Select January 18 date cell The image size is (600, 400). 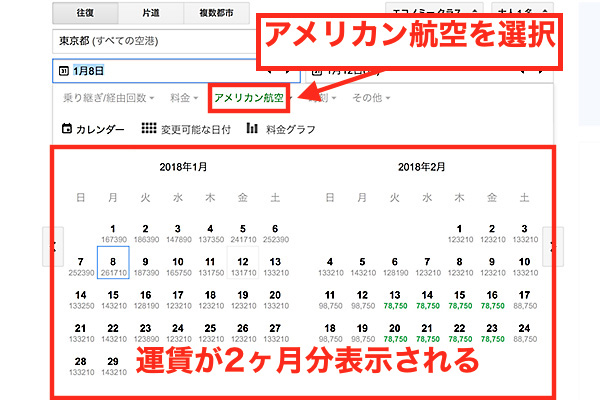point(211,300)
